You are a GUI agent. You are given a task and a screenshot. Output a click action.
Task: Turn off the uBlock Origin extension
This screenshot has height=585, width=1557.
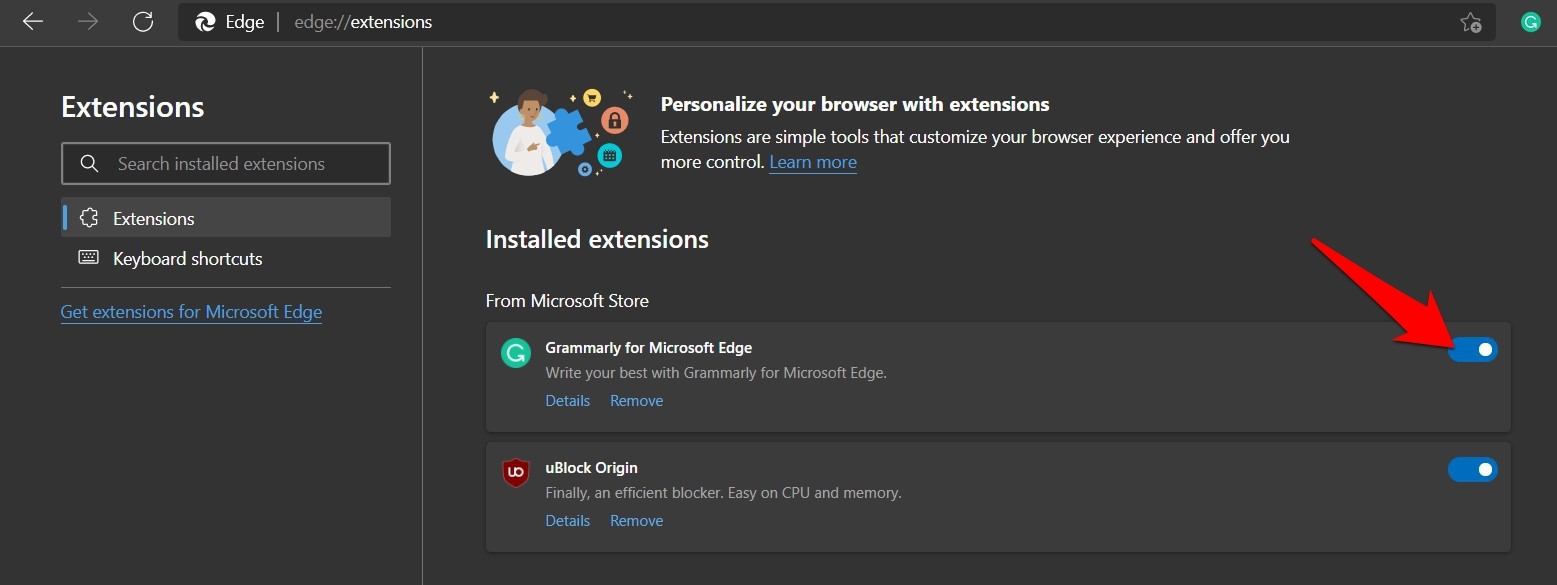pyautogui.click(x=1472, y=469)
